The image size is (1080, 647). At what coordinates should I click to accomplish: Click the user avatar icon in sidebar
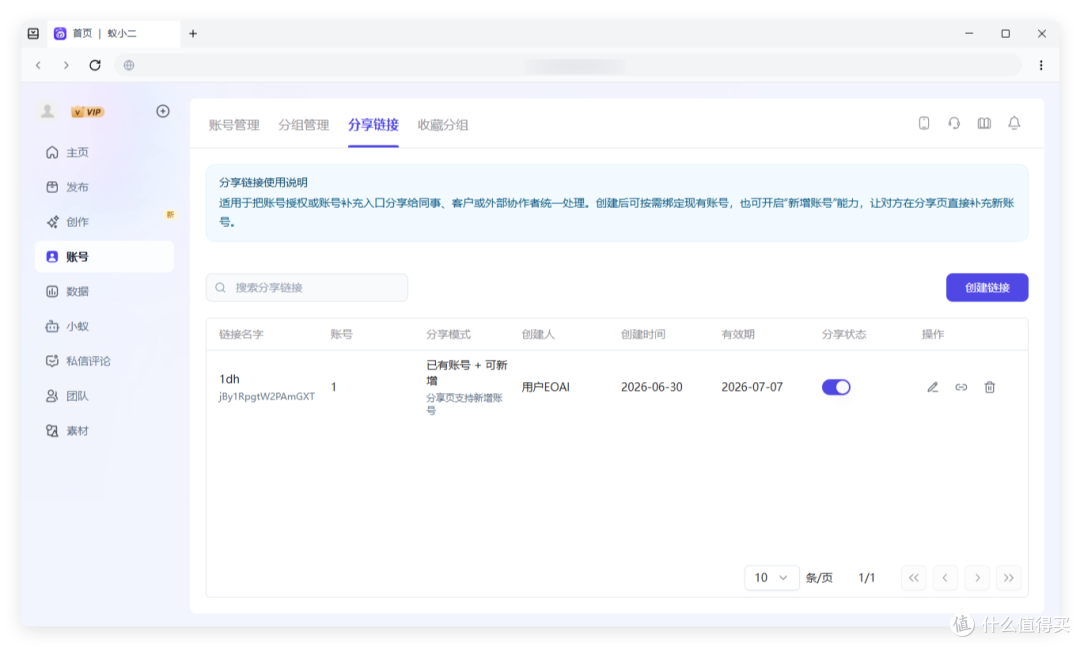coord(48,111)
